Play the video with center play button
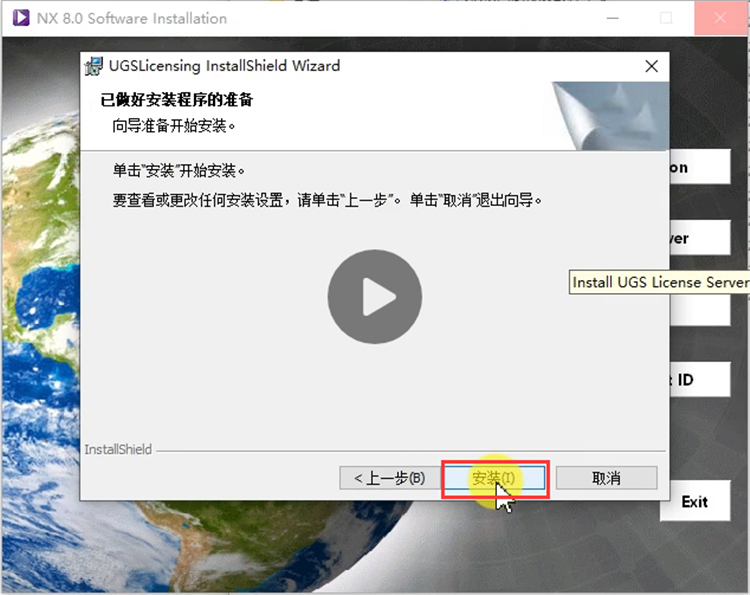 point(375,297)
